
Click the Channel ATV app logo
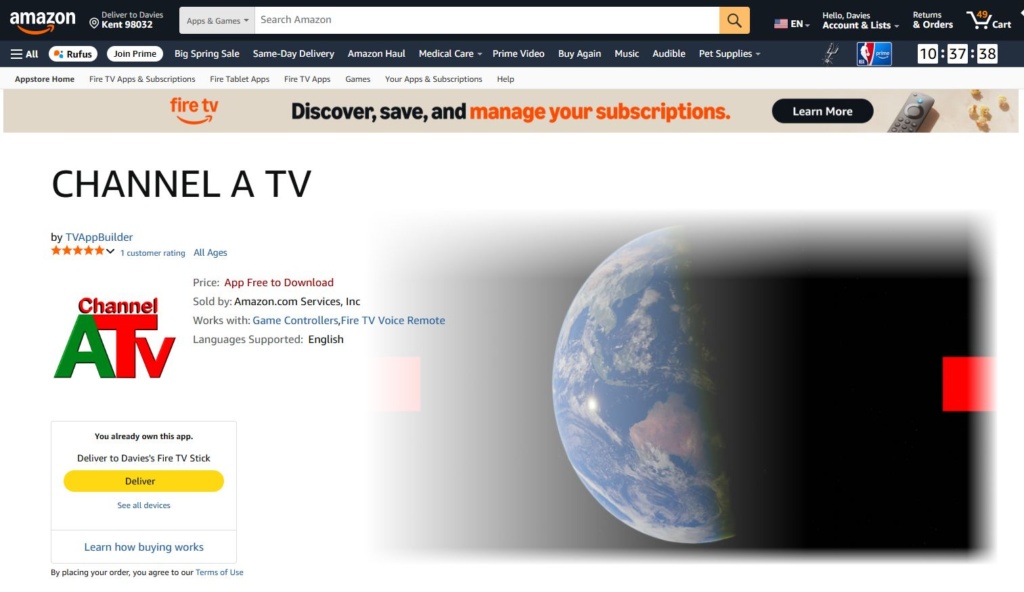[x=114, y=337]
